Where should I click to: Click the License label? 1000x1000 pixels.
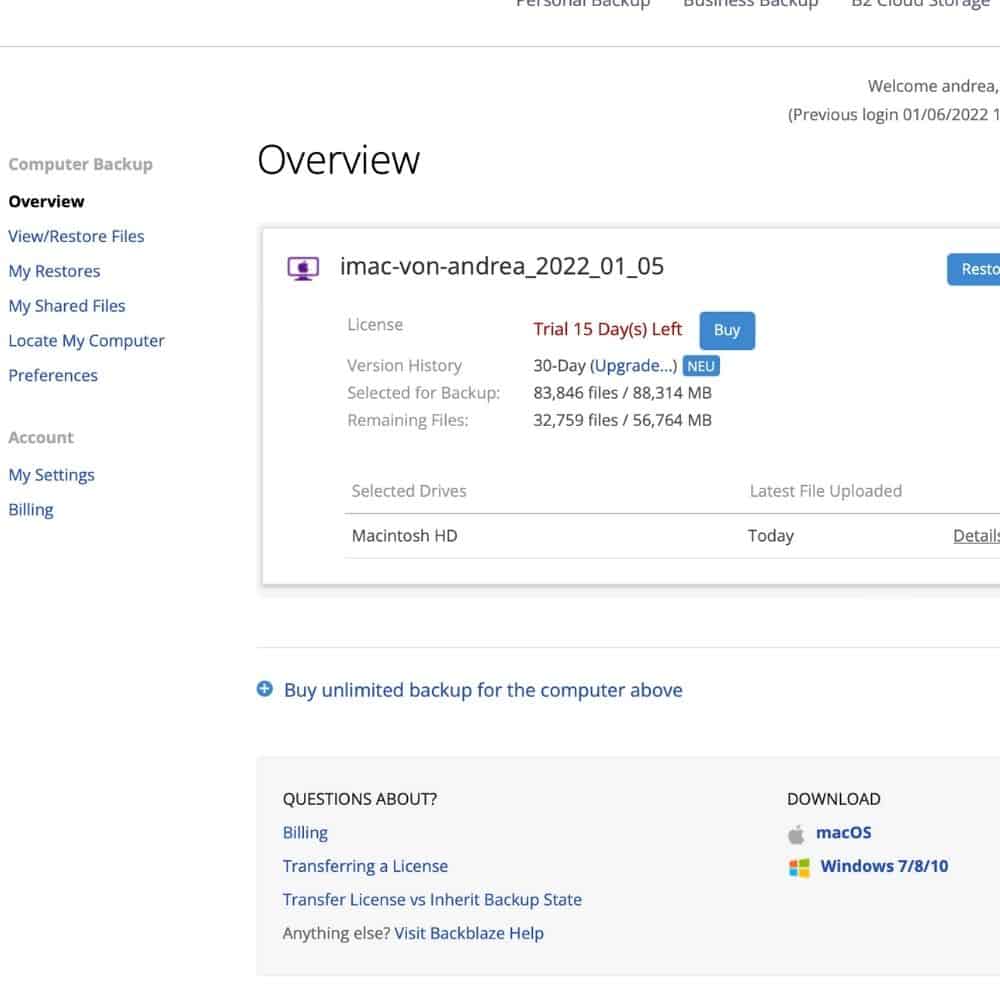click(x=375, y=325)
